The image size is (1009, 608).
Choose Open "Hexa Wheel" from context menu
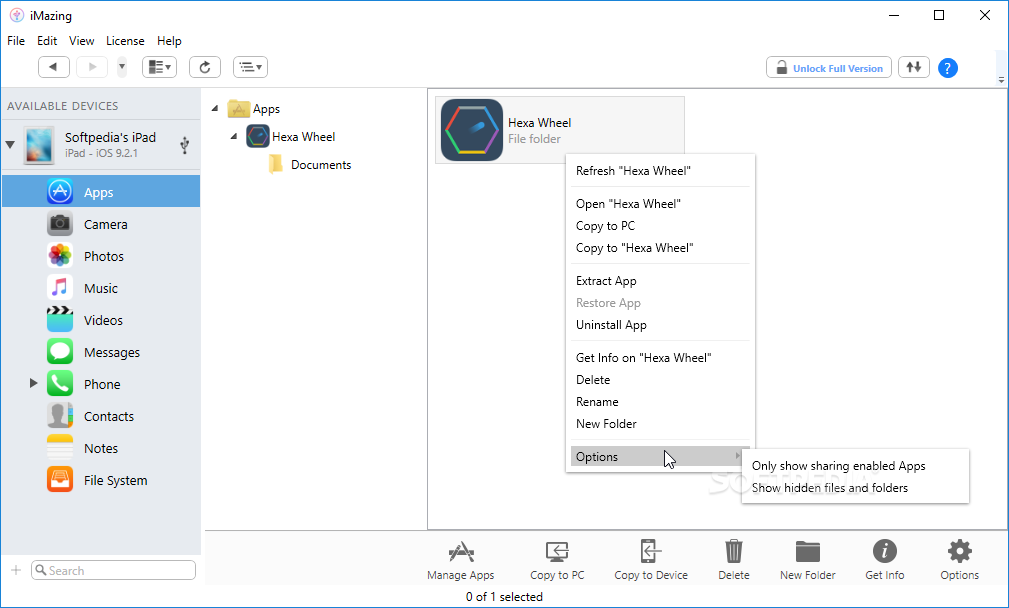click(660, 204)
